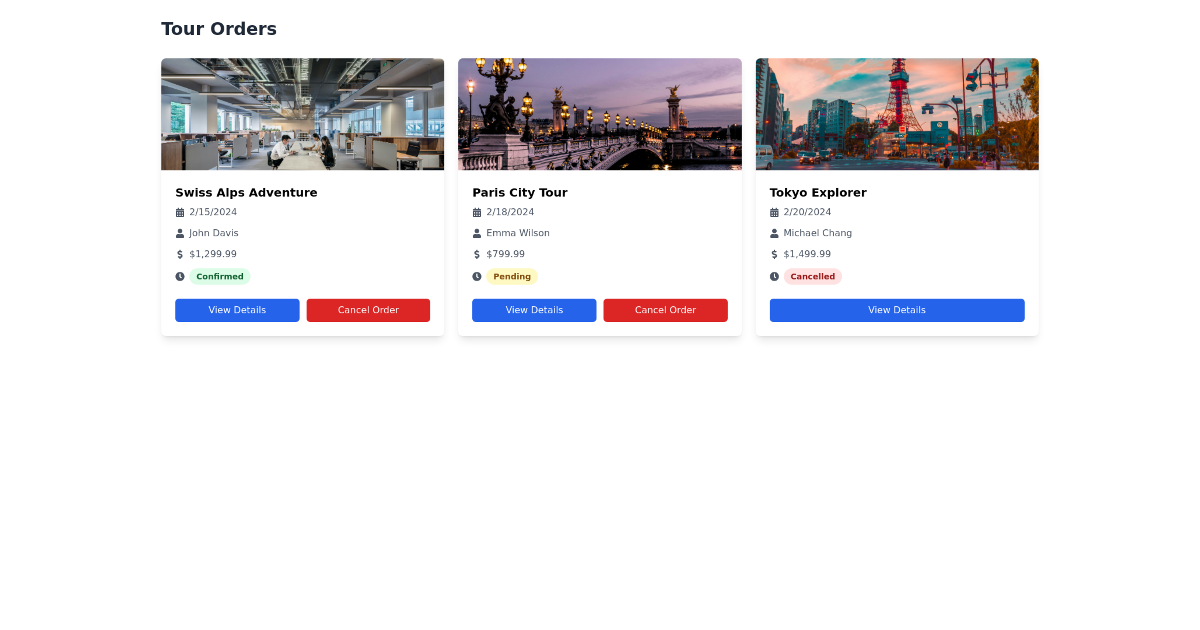Click the Cancelled status badge

(813, 276)
